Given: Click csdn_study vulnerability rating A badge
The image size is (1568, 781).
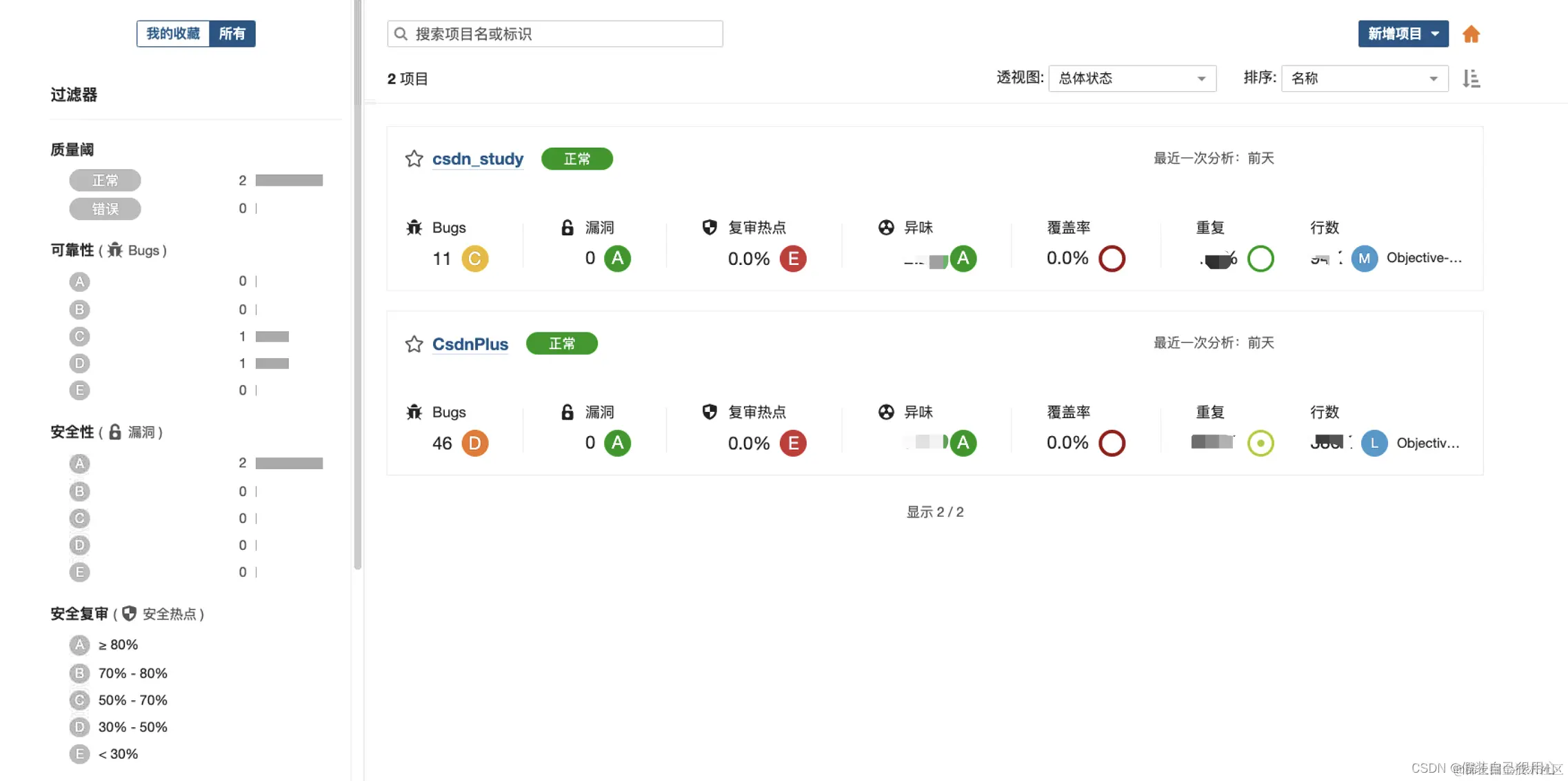Looking at the screenshot, I should pyautogui.click(x=618, y=259).
